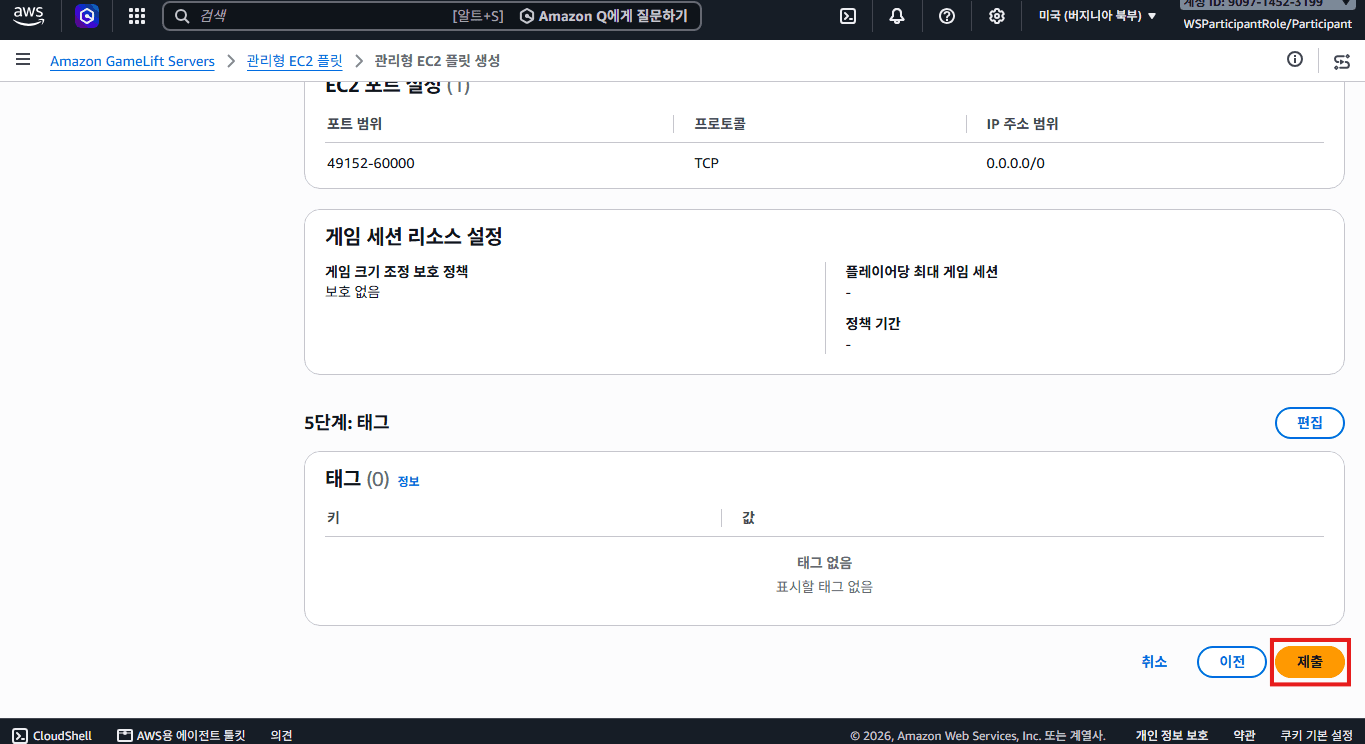Open 약관 terms footer link

click(x=1244, y=735)
